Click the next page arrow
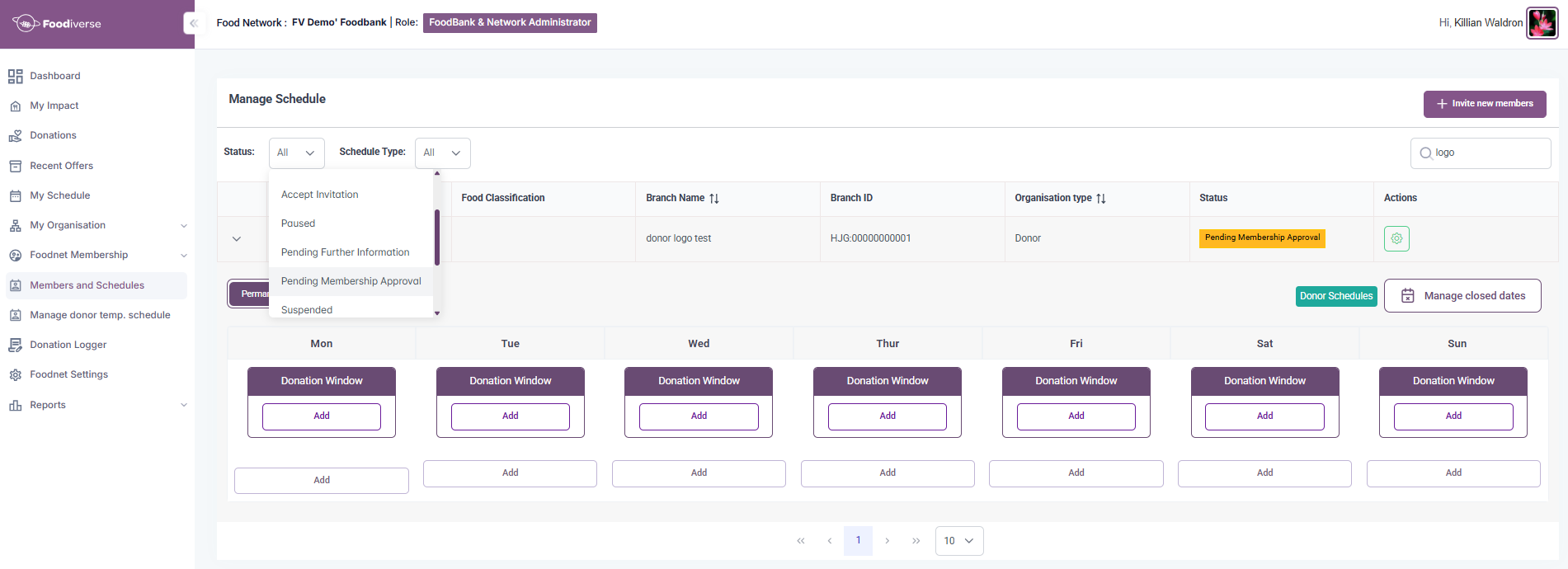 coord(887,541)
